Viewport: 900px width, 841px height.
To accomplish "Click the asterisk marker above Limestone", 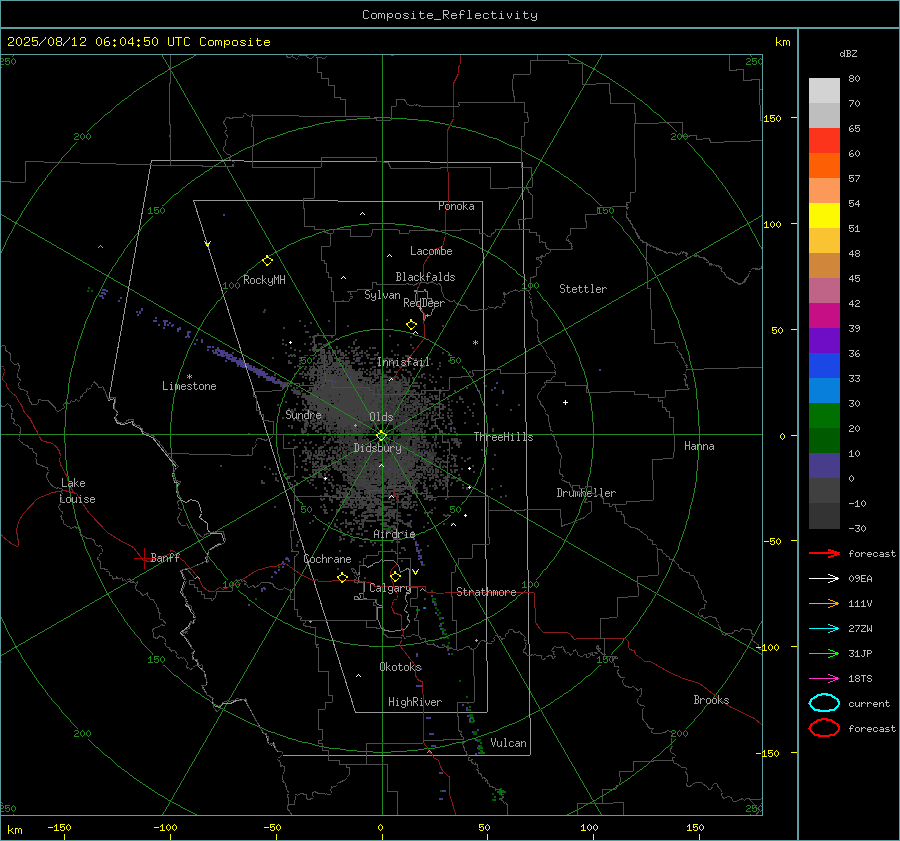I will (x=189, y=377).
